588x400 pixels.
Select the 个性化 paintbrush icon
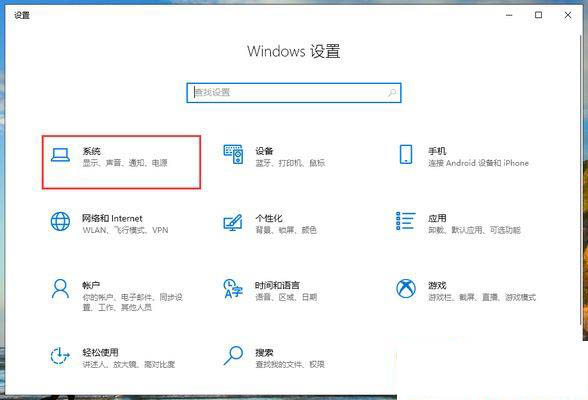[x=233, y=222]
